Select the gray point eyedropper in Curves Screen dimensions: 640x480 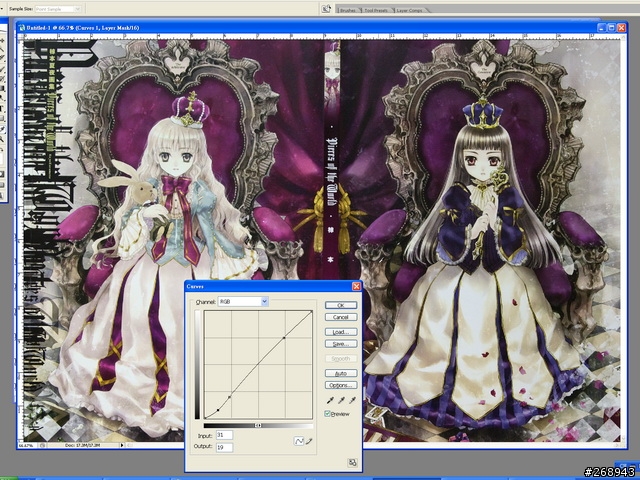[341, 400]
